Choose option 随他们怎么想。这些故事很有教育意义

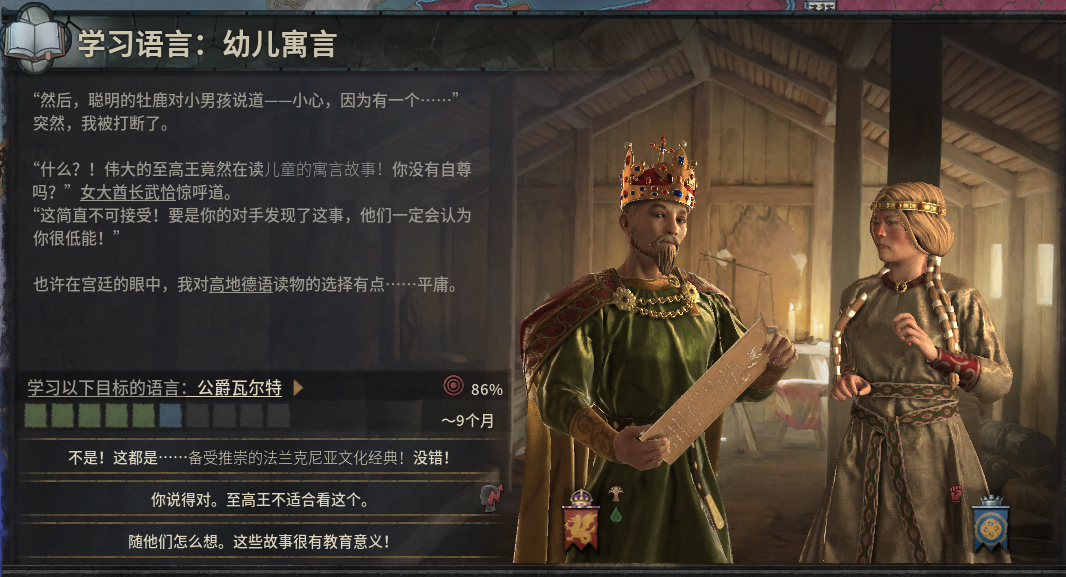(259, 542)
